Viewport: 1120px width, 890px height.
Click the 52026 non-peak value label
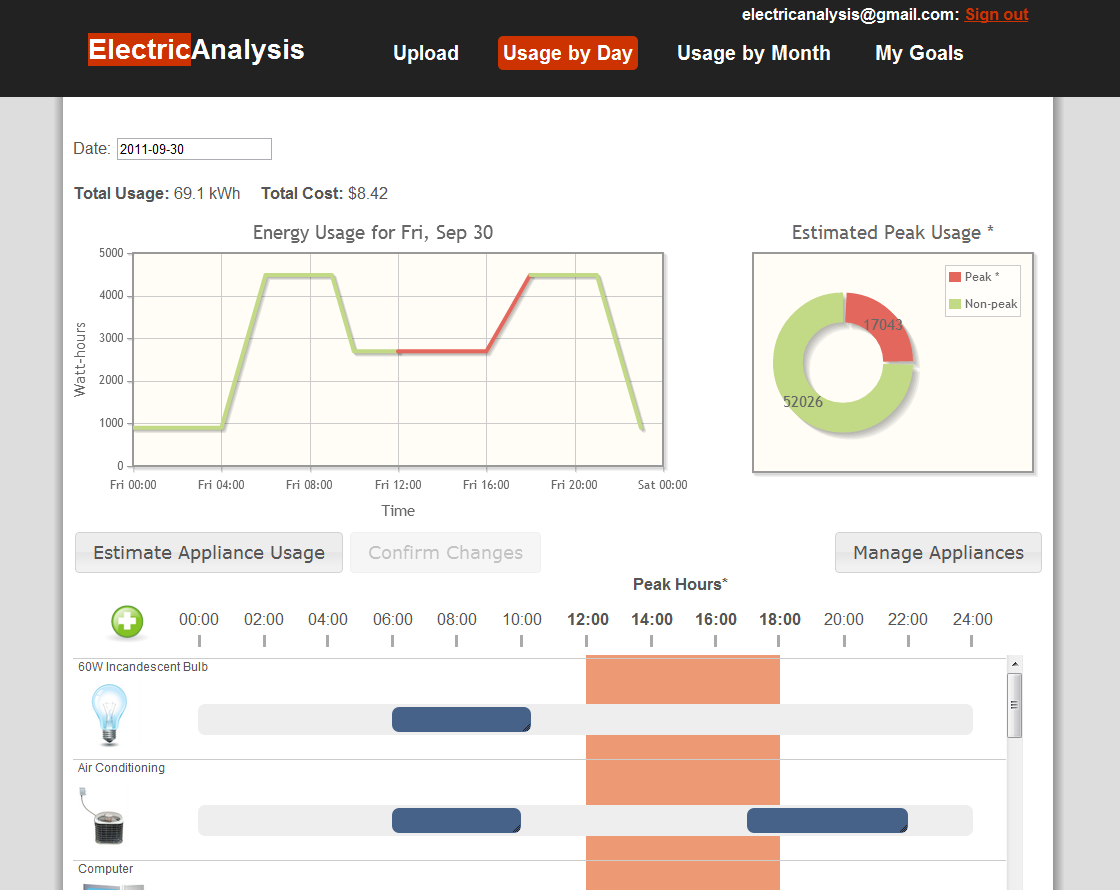803,402
